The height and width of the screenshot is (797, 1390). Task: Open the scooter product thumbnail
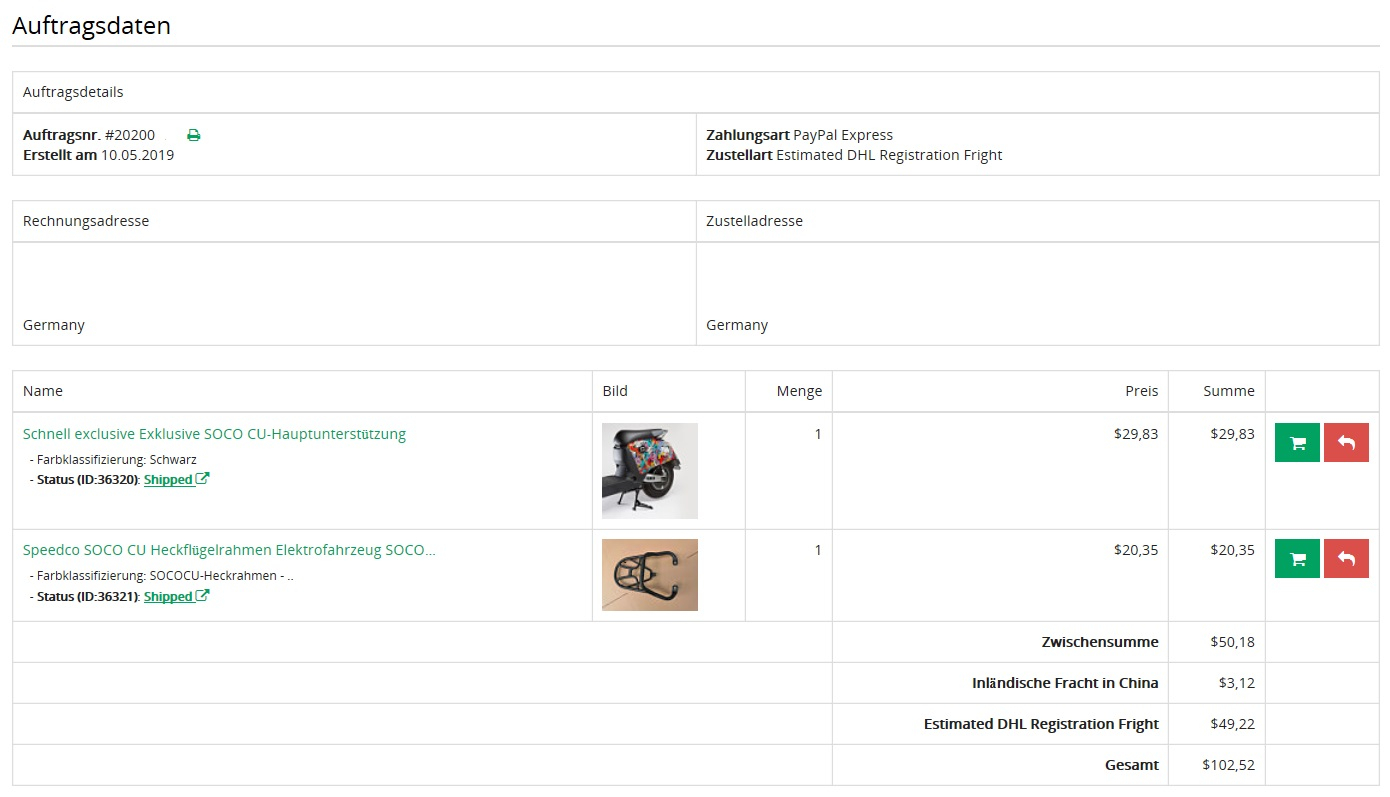(650, 471)
